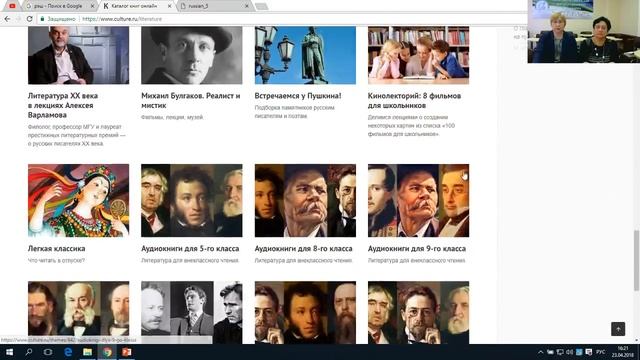640x360 pixels.
Task: Switch to the YouTube pinned tab
Action: coord(12,6)
